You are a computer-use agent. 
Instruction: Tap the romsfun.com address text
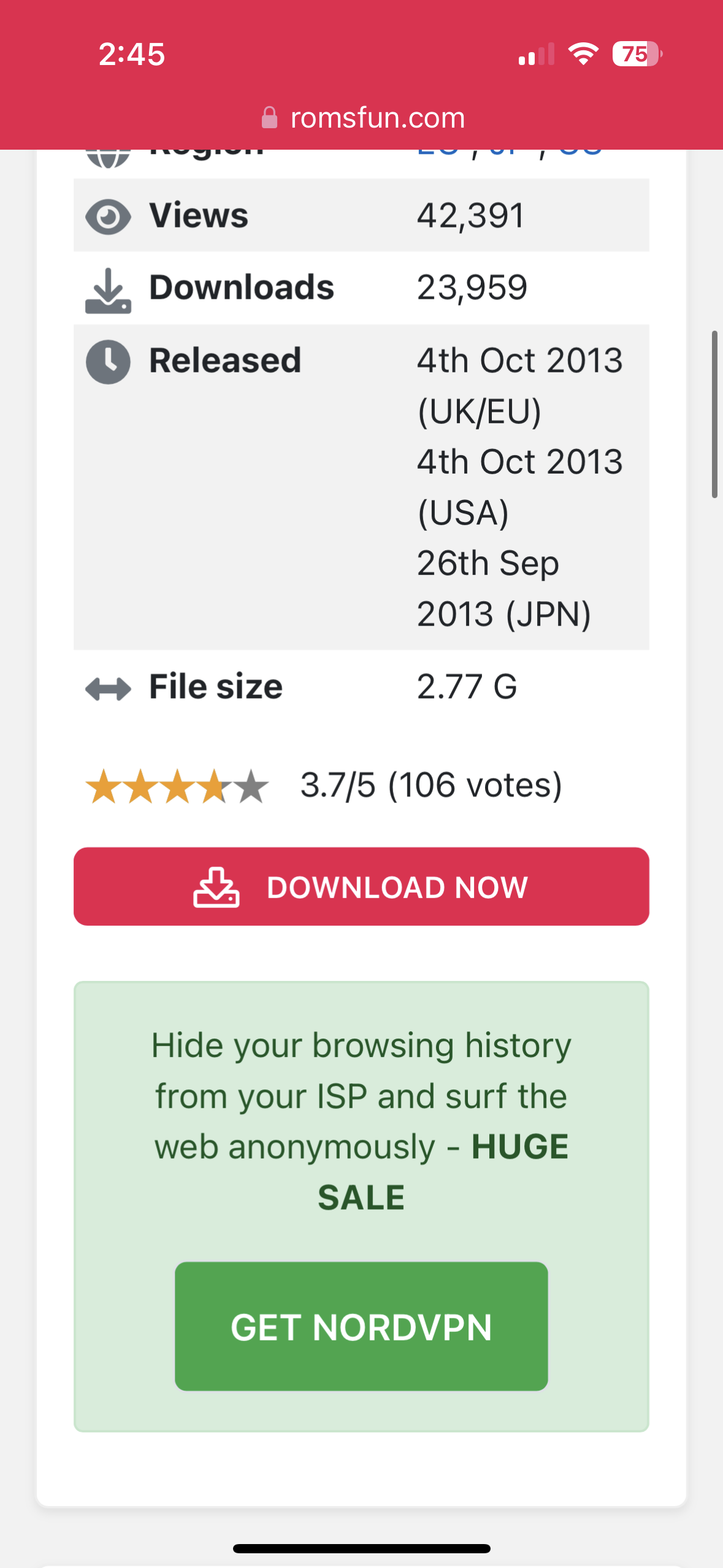378,117
